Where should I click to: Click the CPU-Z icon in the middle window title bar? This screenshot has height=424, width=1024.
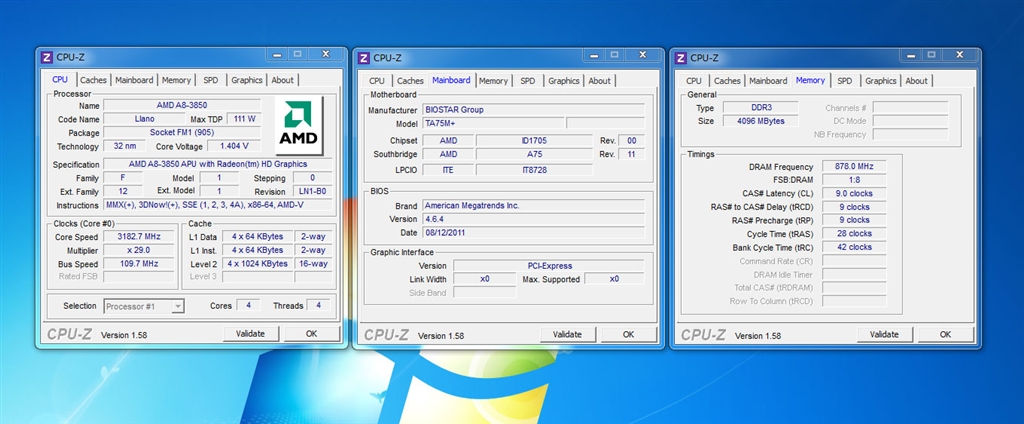[x=364, y=58]
